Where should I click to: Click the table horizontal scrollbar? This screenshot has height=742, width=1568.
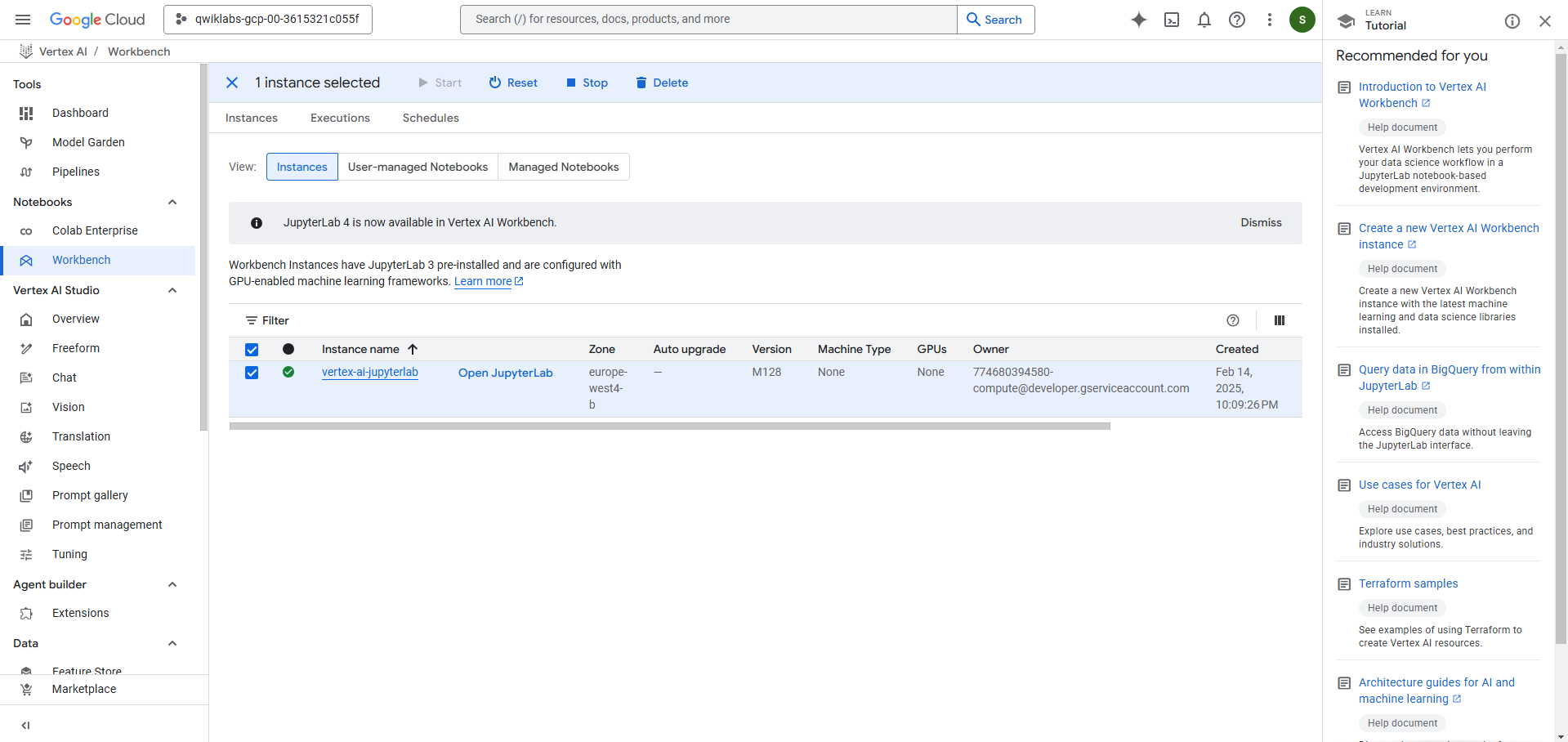tap(670, 426)
